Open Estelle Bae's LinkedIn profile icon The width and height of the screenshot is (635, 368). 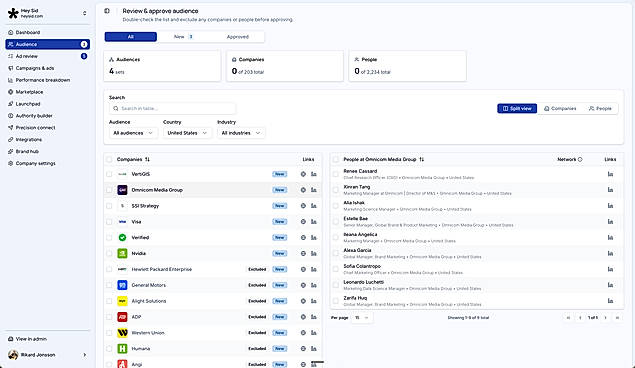(610, 222)
